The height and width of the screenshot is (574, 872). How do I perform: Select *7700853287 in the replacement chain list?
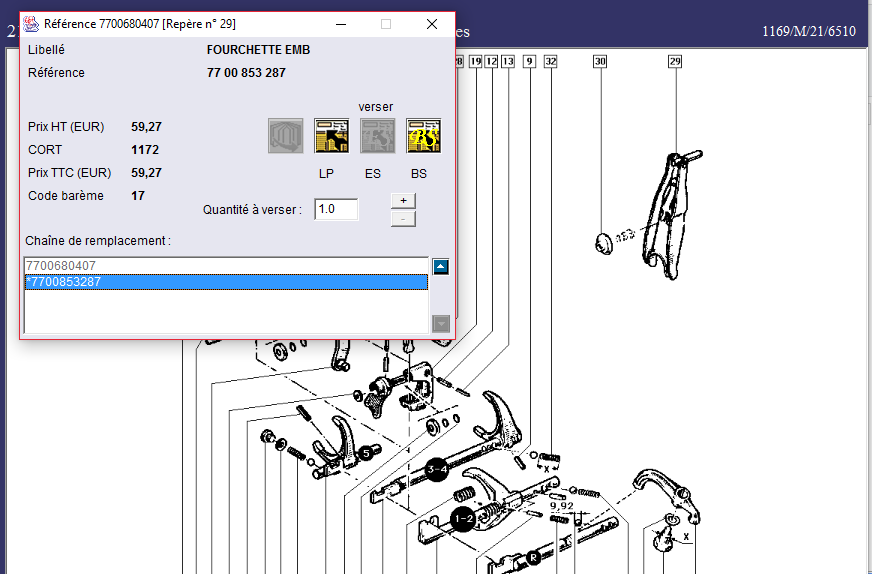coord(225,282)
